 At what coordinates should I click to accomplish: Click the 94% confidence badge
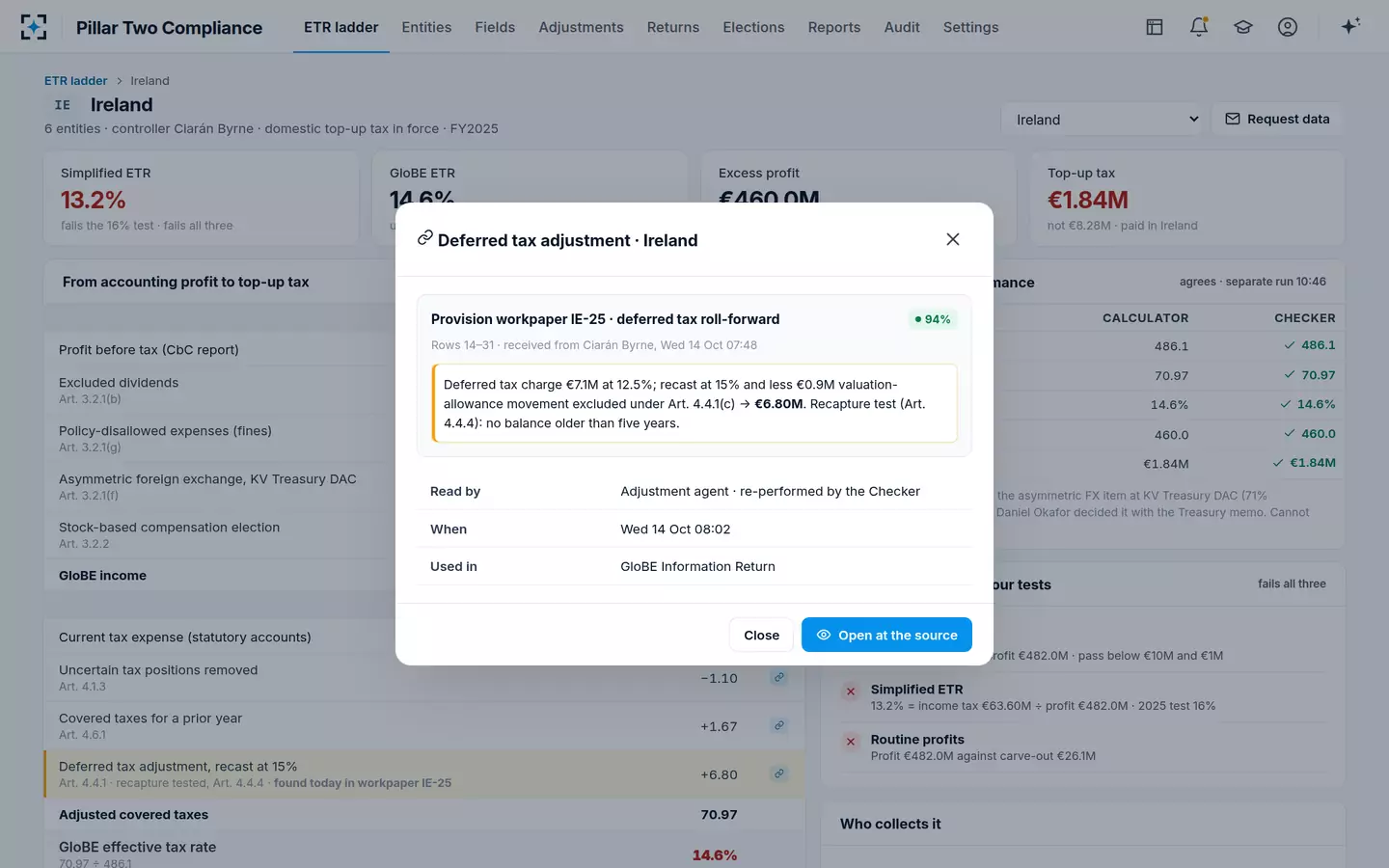point(932,319)
